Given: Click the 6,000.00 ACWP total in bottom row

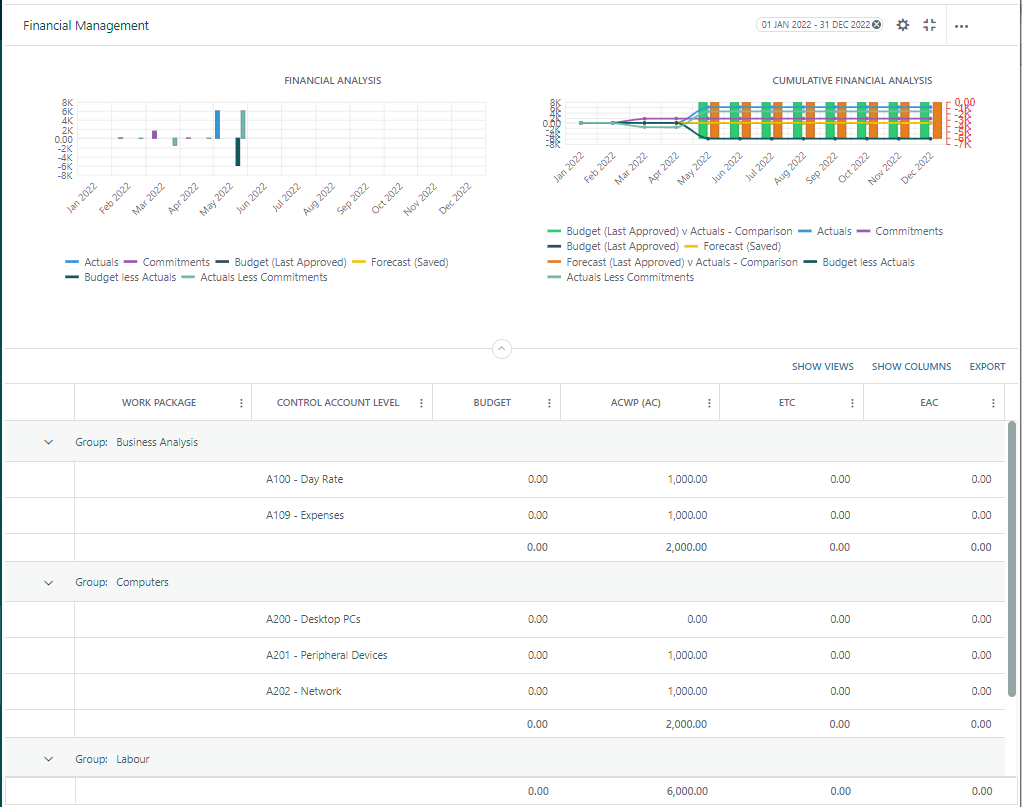Looking at the screenshot, I should click(687, 791).
